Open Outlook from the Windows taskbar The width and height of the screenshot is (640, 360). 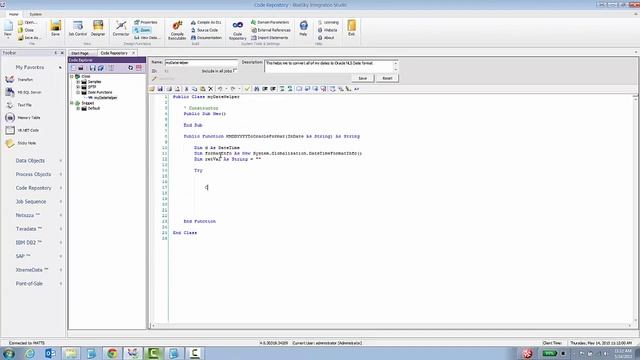pyautogui.click(x=50, y=353)
